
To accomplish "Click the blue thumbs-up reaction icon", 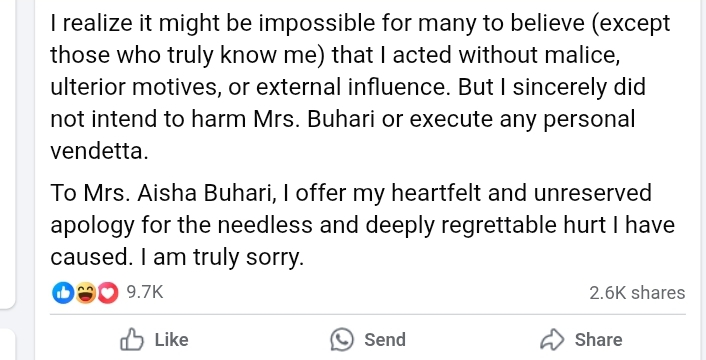I will [x=63, y=293].
